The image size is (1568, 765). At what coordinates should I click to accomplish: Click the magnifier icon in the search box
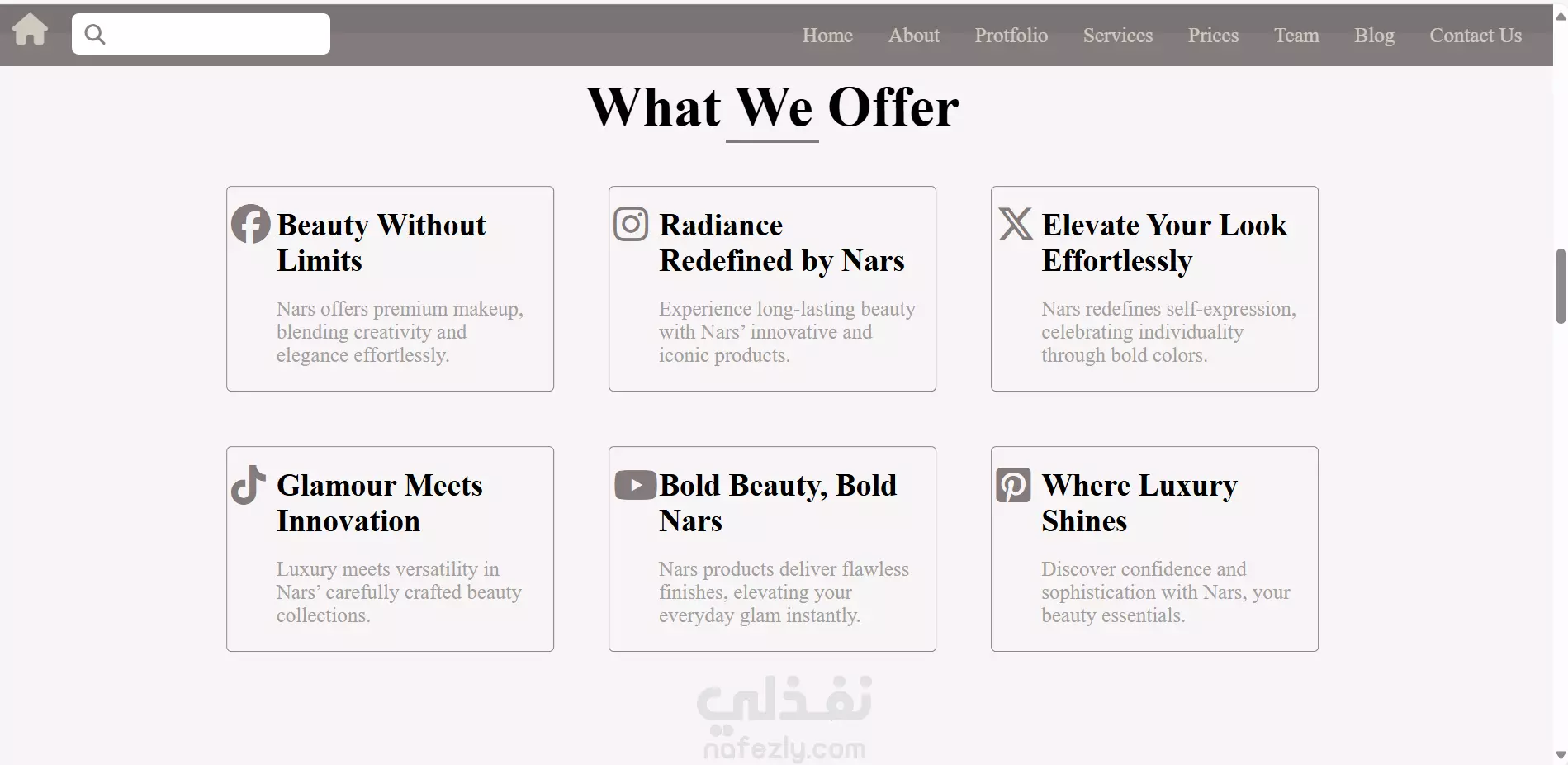pos(95,34)
